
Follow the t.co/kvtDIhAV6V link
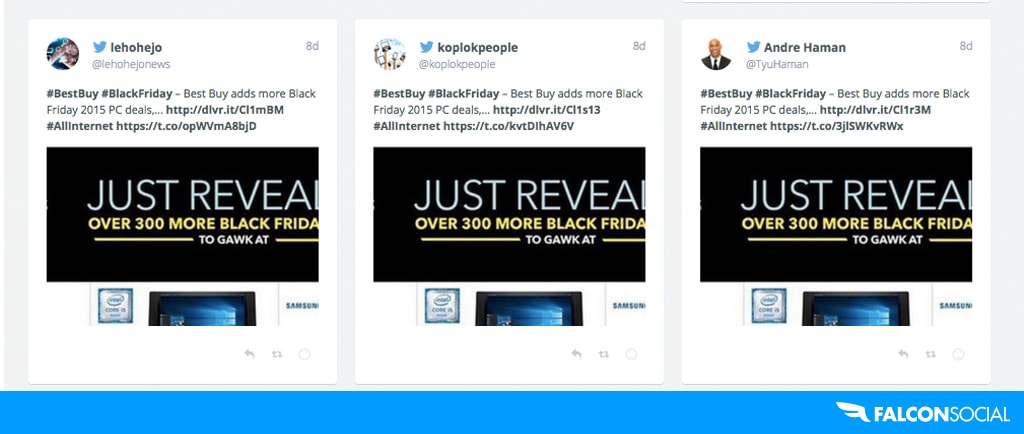[509, 127]
